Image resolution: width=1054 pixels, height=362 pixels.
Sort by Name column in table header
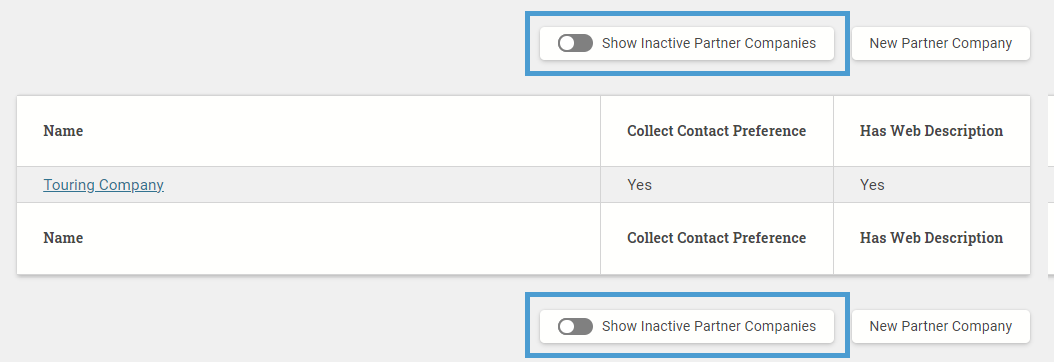[63, 131]
